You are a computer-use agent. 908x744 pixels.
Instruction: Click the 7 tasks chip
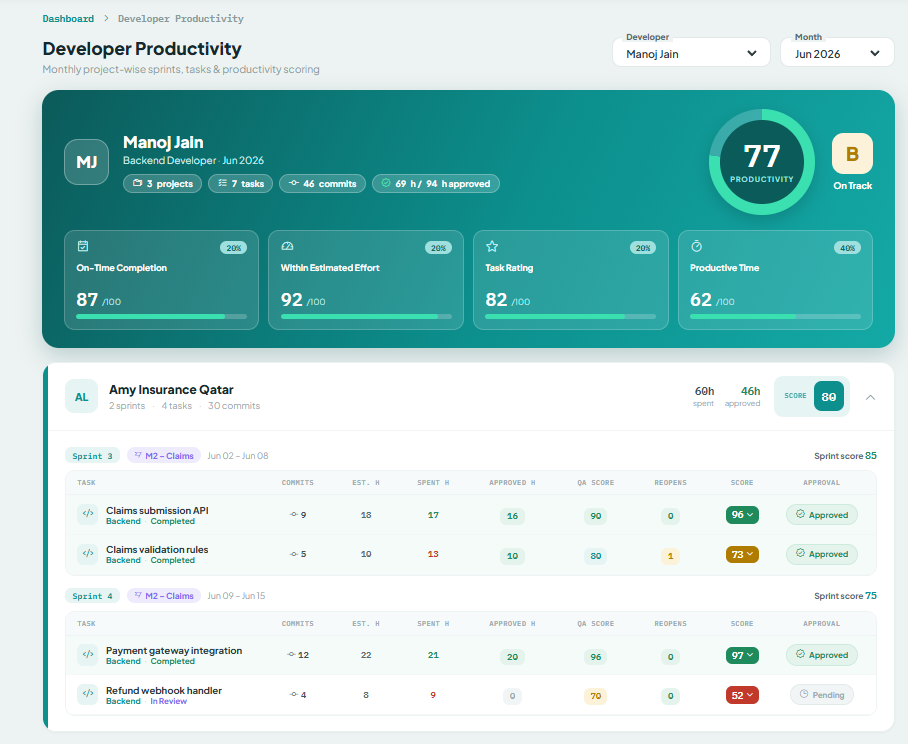240,184
